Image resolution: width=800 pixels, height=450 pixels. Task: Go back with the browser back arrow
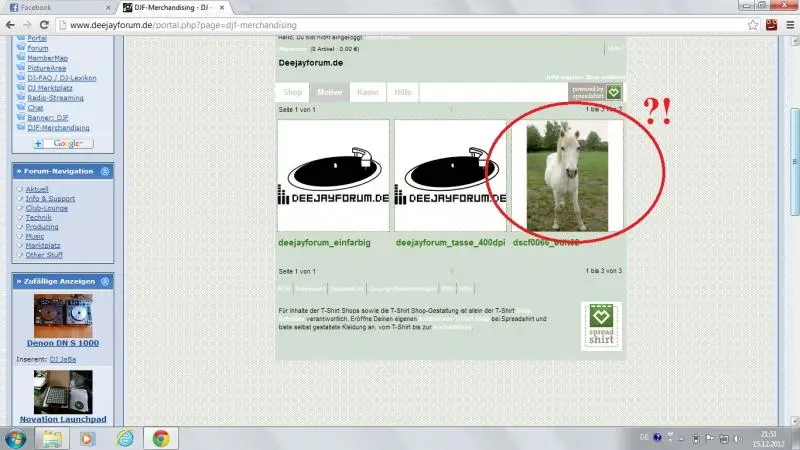click(x=10, y=24)
